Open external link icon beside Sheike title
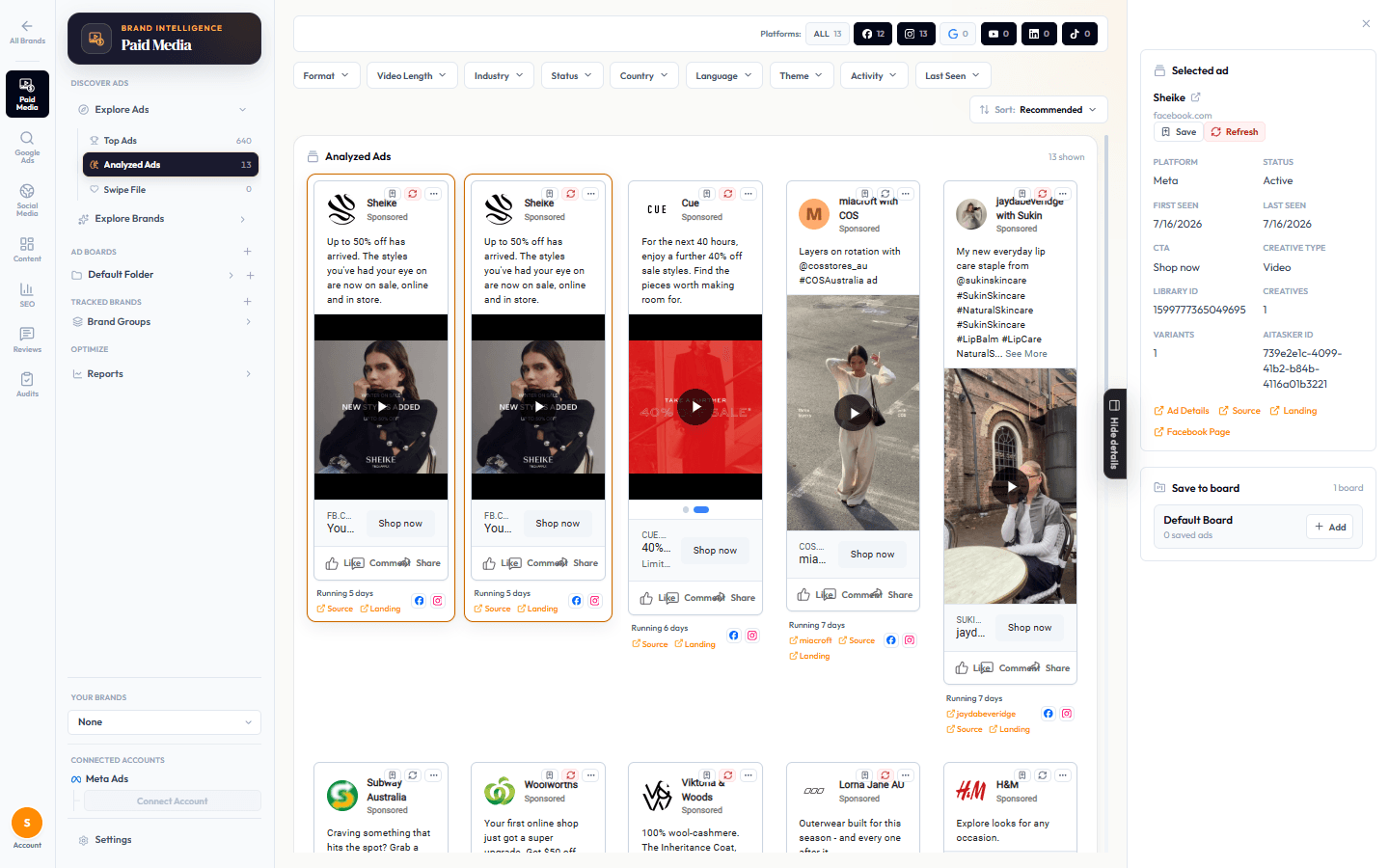The height and width of the screenshot is (868, 1389). click(x=1196, y=97)
